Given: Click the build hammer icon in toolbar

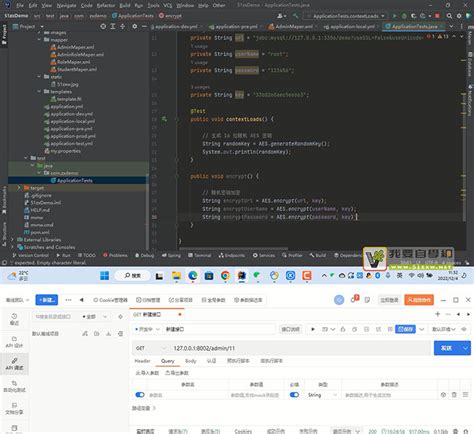Looking at the screenshot, I should [x=295, y=16].
